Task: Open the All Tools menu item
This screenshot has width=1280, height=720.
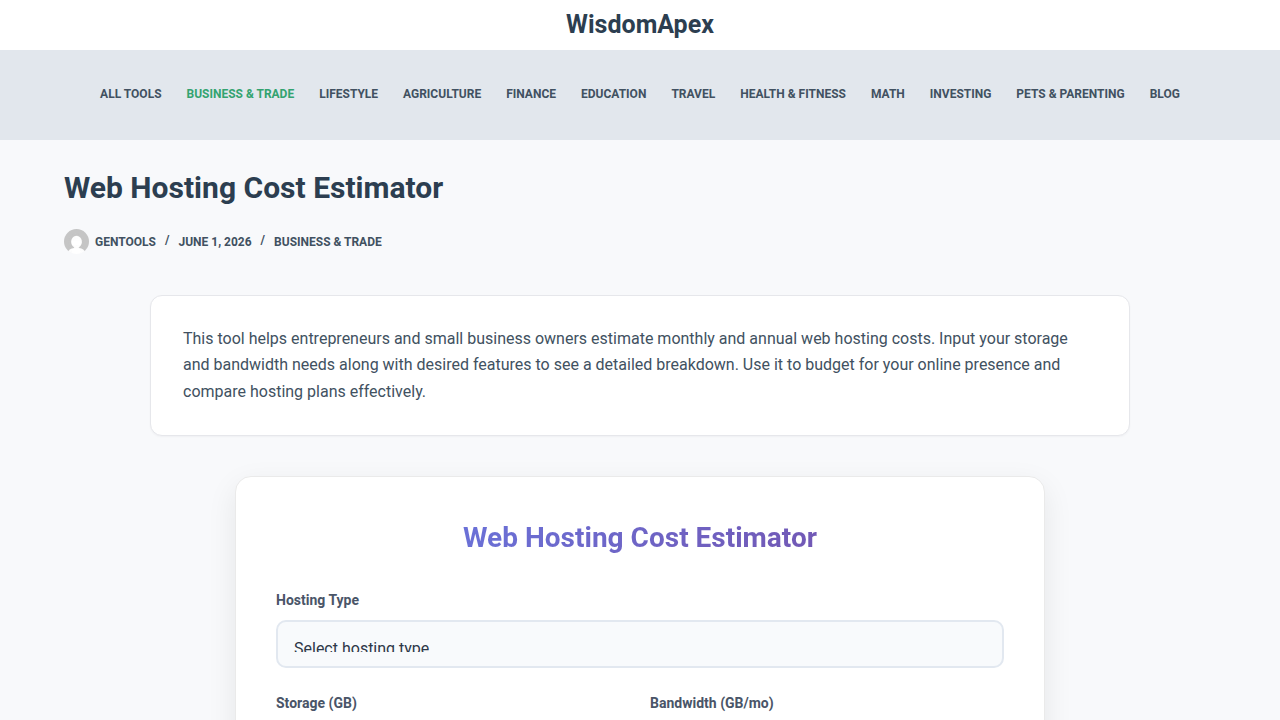Action: pyautogui.click(x=131, y=94)
